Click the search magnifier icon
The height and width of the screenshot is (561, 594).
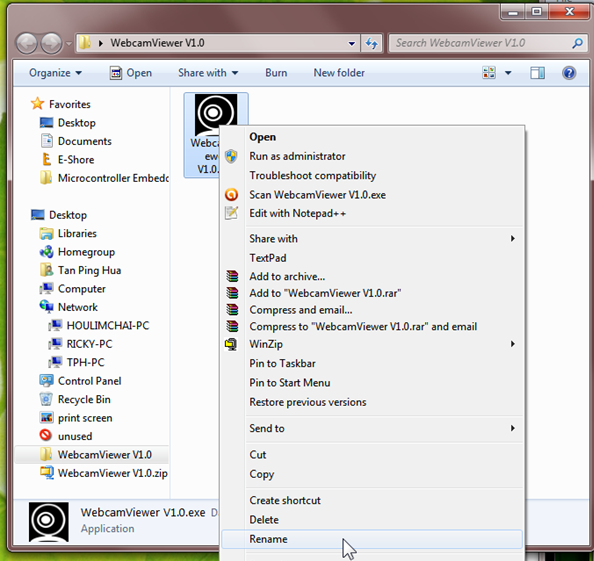click(577, 43)
